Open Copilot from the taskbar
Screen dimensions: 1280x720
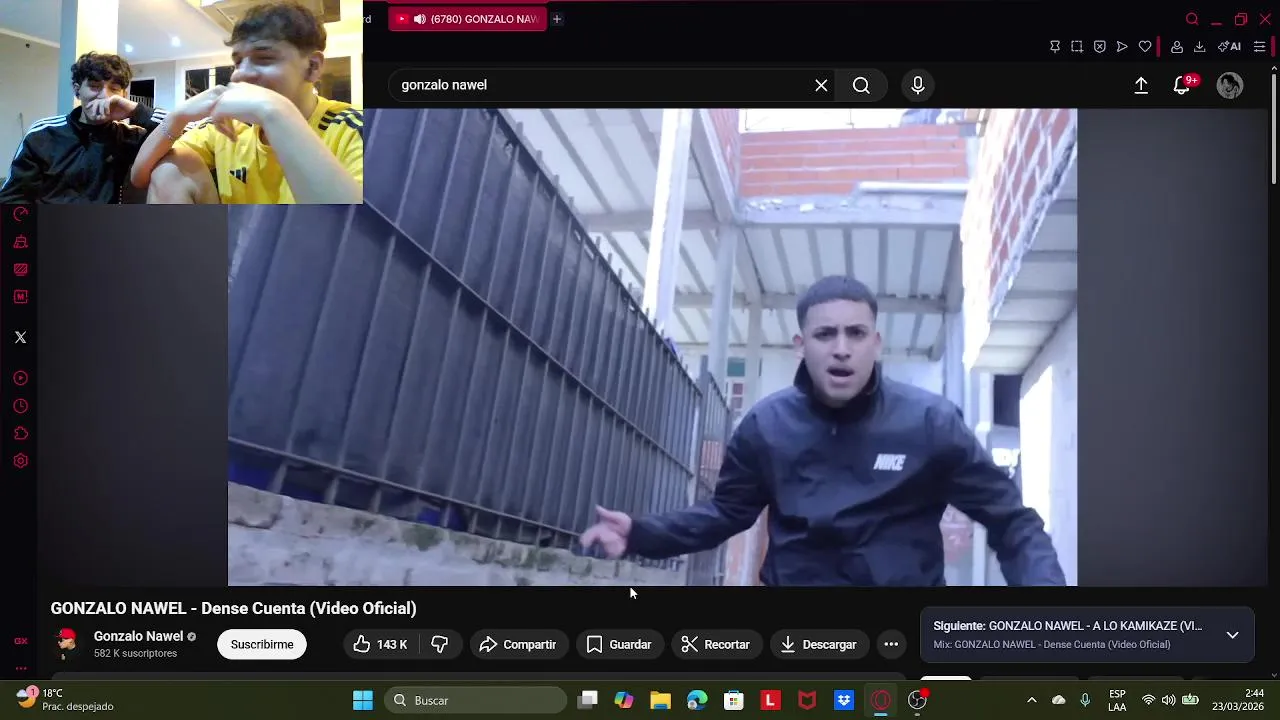624,700
